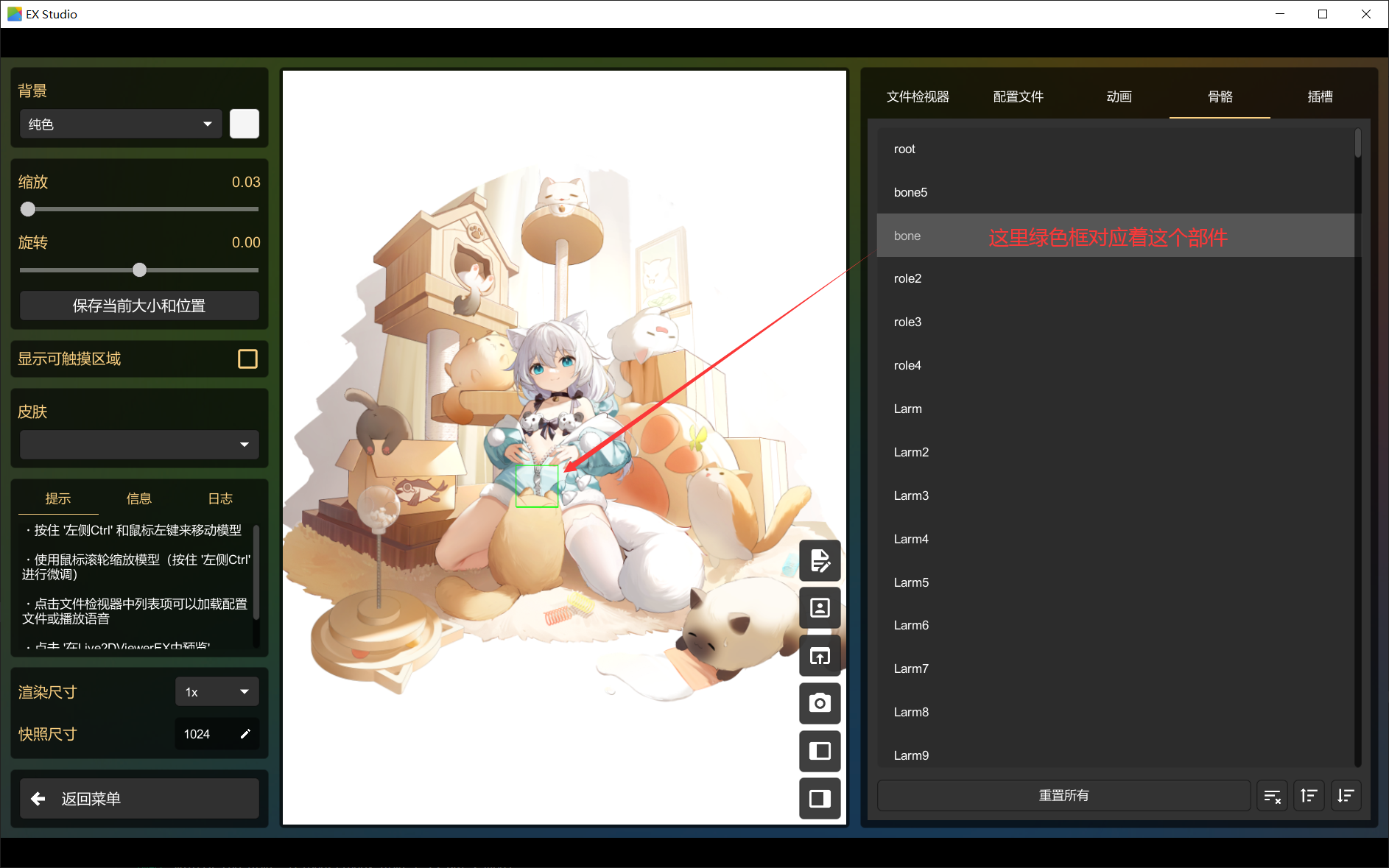This screenshot has height=868, width=1389.
Task: Select the root bone item
Action: (x=1116, y=149)
